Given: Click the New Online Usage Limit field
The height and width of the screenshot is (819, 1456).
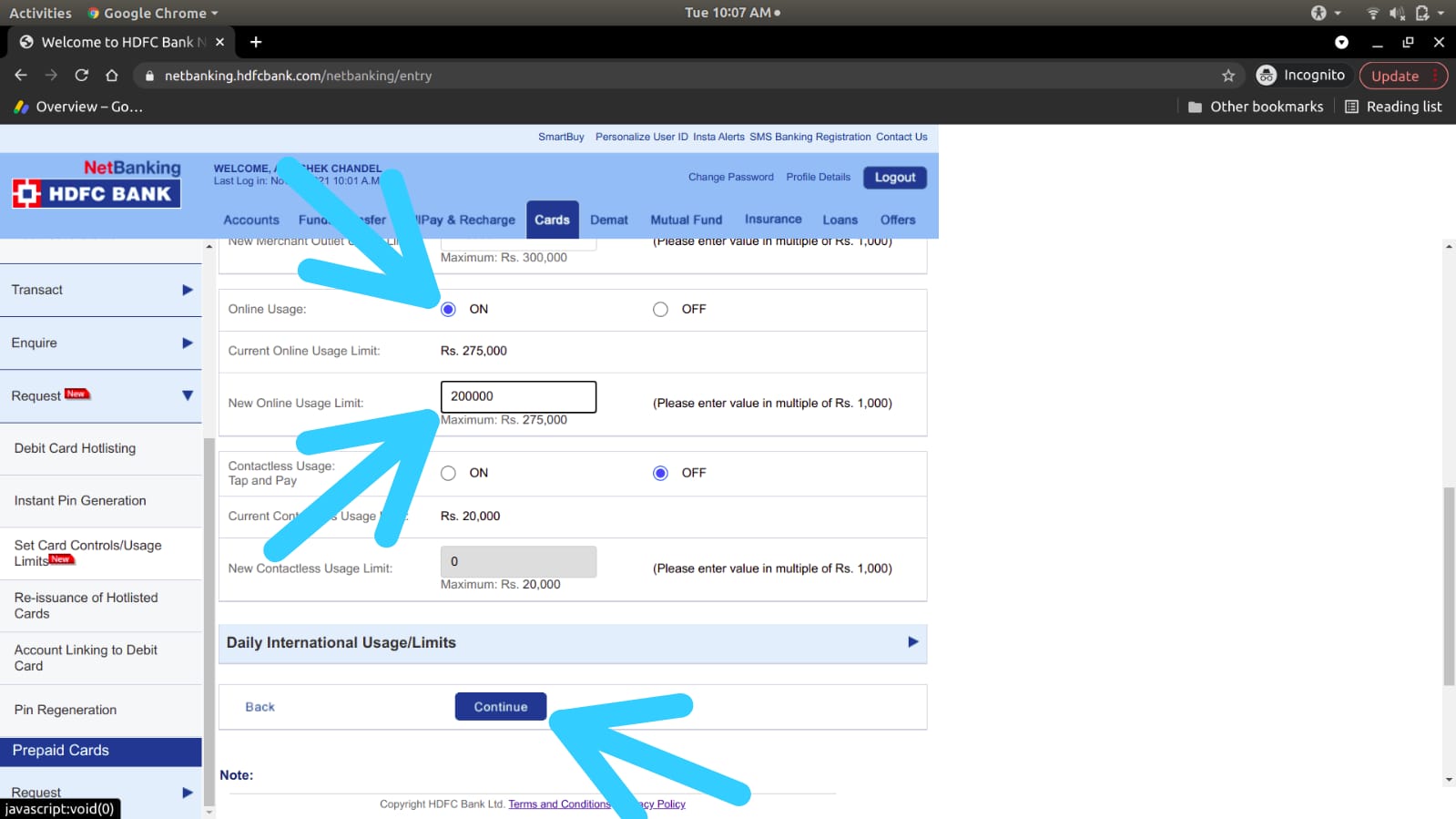Looking at the screenshot, I should pyautogui.click(x=518, y=397).
